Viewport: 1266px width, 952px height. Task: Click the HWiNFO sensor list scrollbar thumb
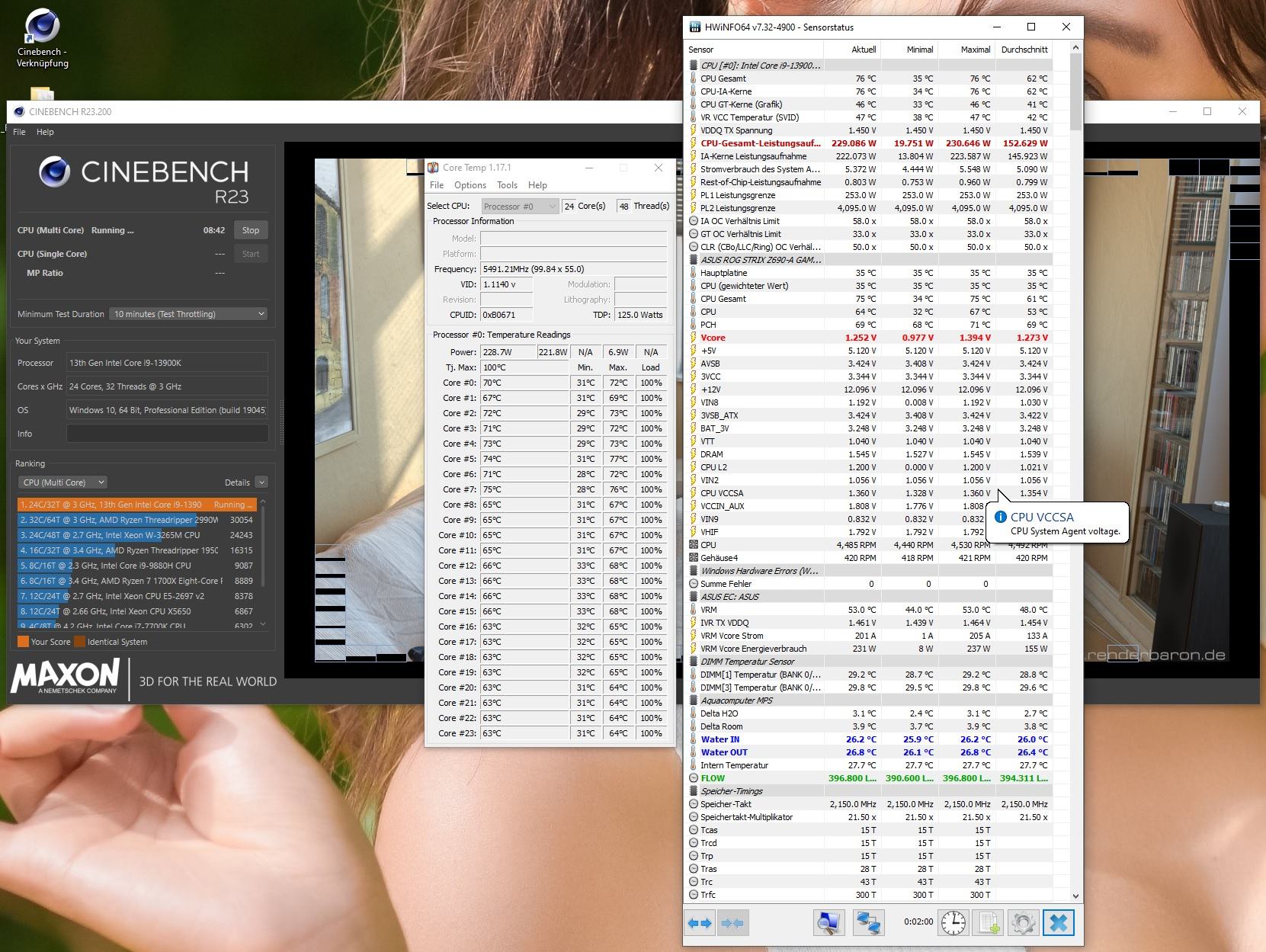1075,91
